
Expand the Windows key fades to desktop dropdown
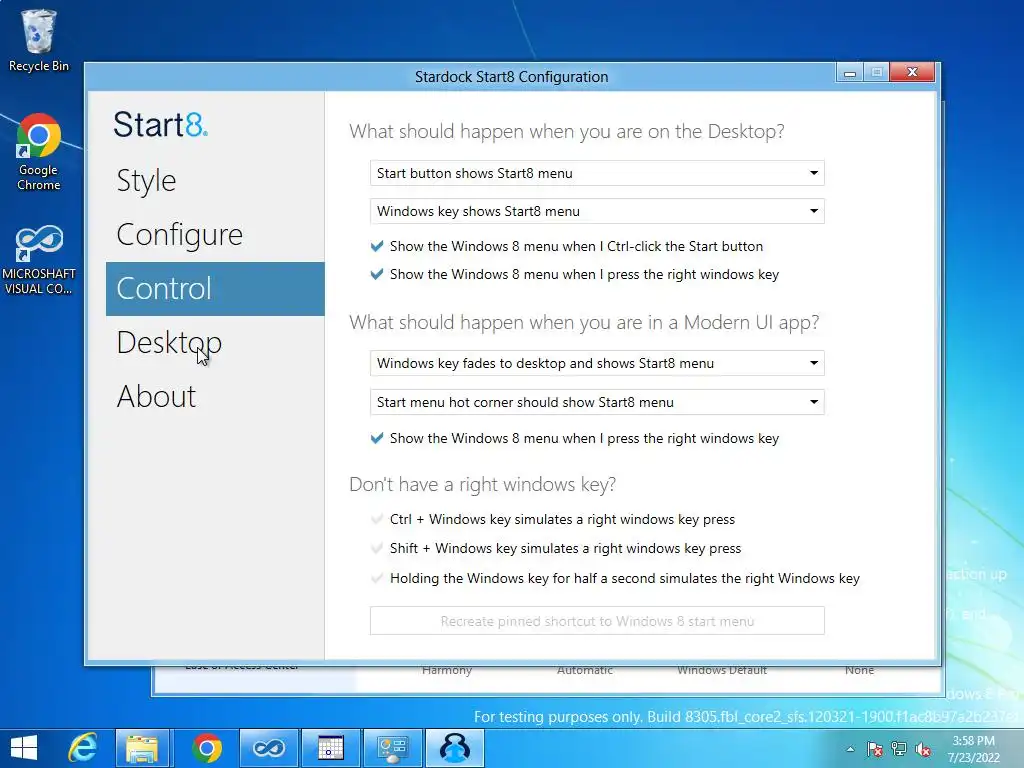pyautogui.click(x=597, y=363)
